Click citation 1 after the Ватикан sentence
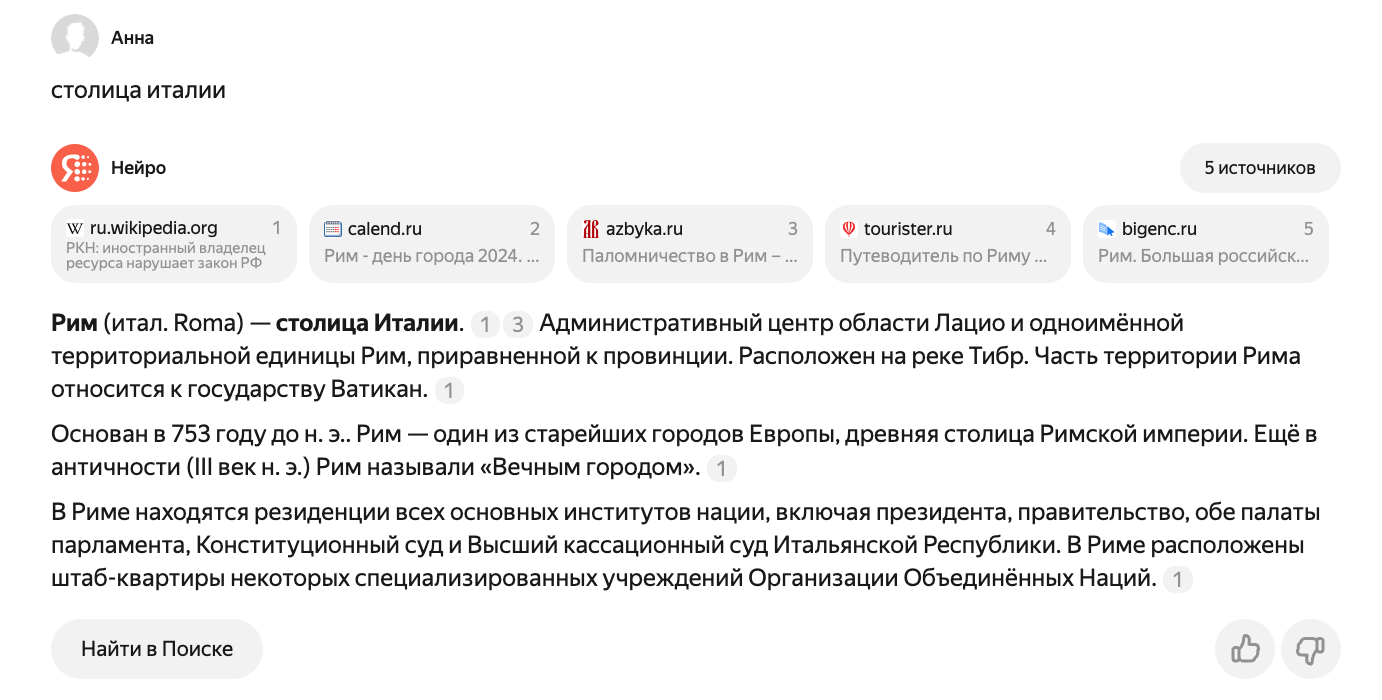The width and height of the screenshot is (1382, 700). pos(449,390)
